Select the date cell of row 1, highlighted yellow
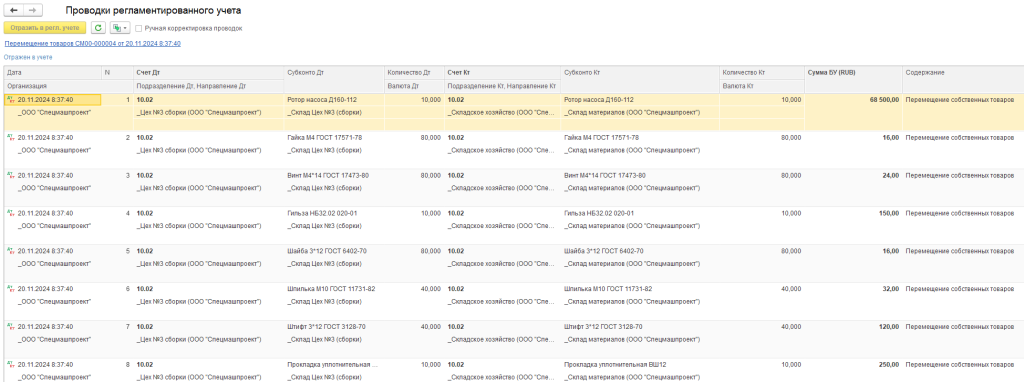 pyautogui.click(x=52, y=100)
